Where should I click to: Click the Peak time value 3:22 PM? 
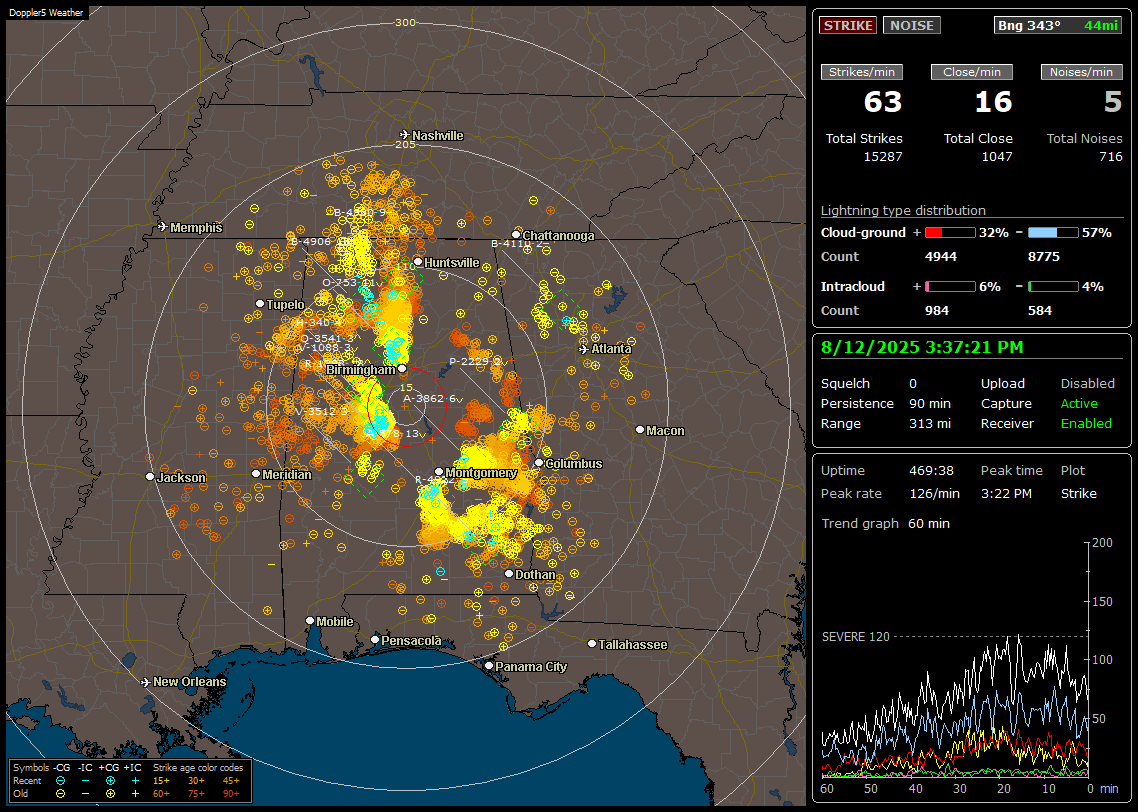click(1006, 493)
